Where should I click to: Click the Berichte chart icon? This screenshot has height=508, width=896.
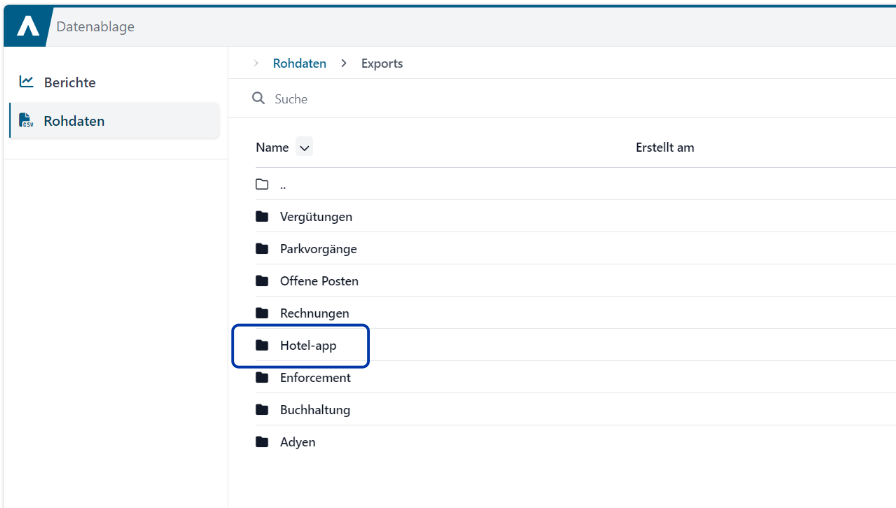[x=27, y=82]
